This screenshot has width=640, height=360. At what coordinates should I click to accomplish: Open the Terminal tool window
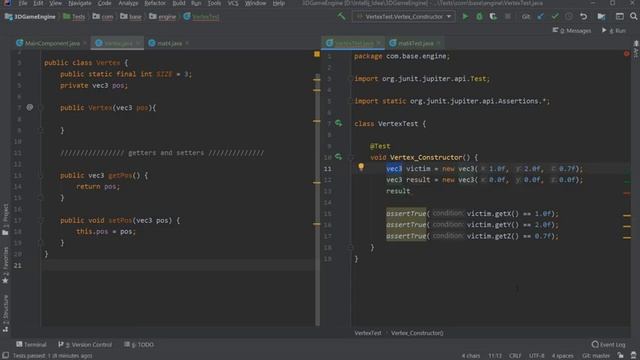tap(31, 344)
